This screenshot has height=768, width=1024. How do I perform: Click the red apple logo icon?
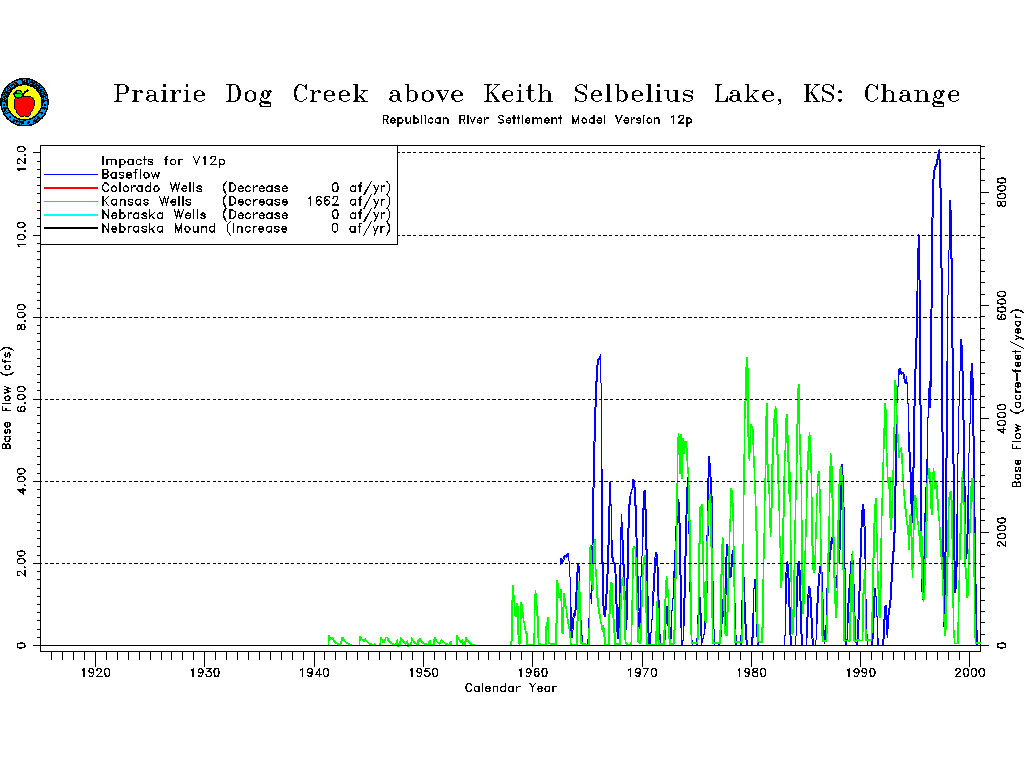(x=25, y=102)
